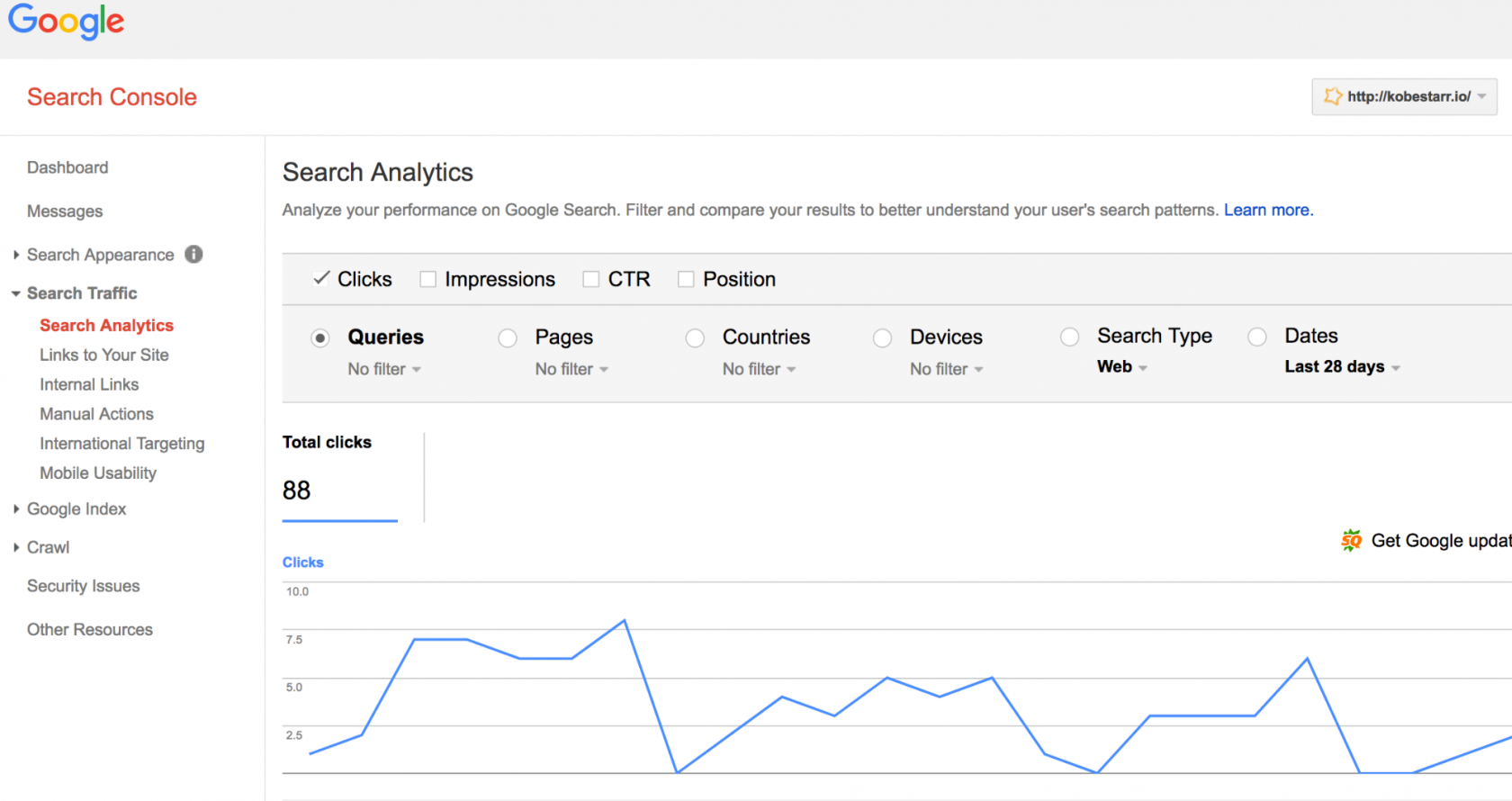The width and height of the screenshot is (1512, 801).
Task: Open Messages in the sidebar
Action: pos(65,211)
